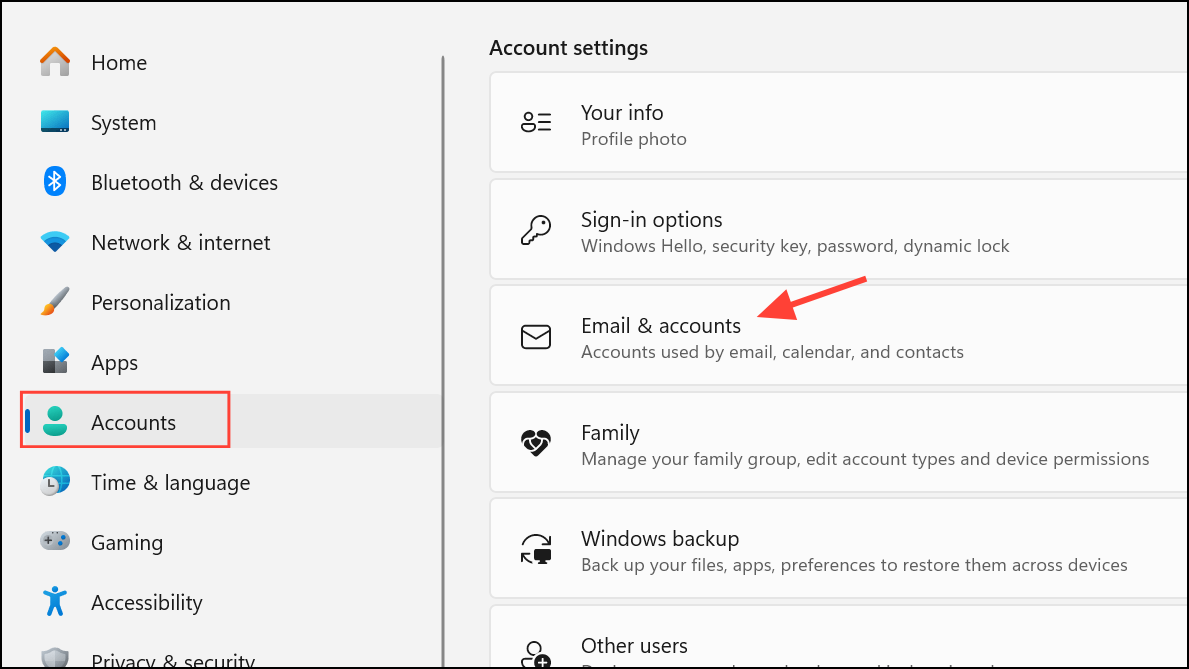Image resolution: width=1189 pixels, height=669 pixels.
Task: Click the Other users add-person icon
Action: [536, 654]
